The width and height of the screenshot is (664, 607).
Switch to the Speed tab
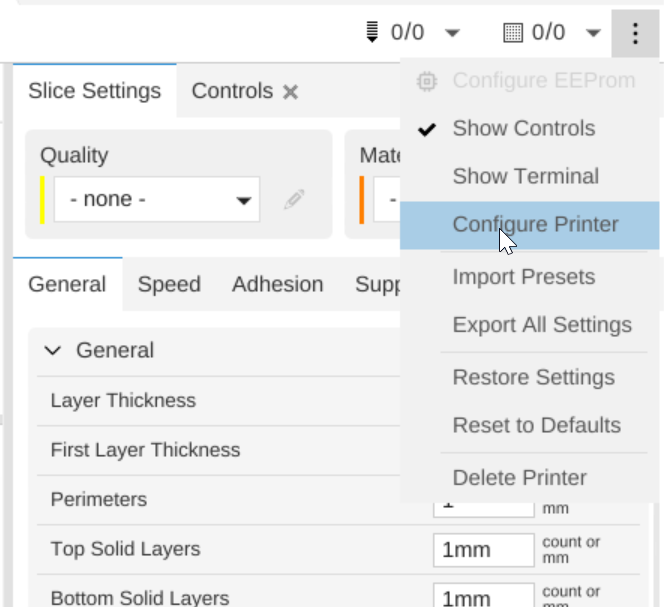click(x=169, y=284)
